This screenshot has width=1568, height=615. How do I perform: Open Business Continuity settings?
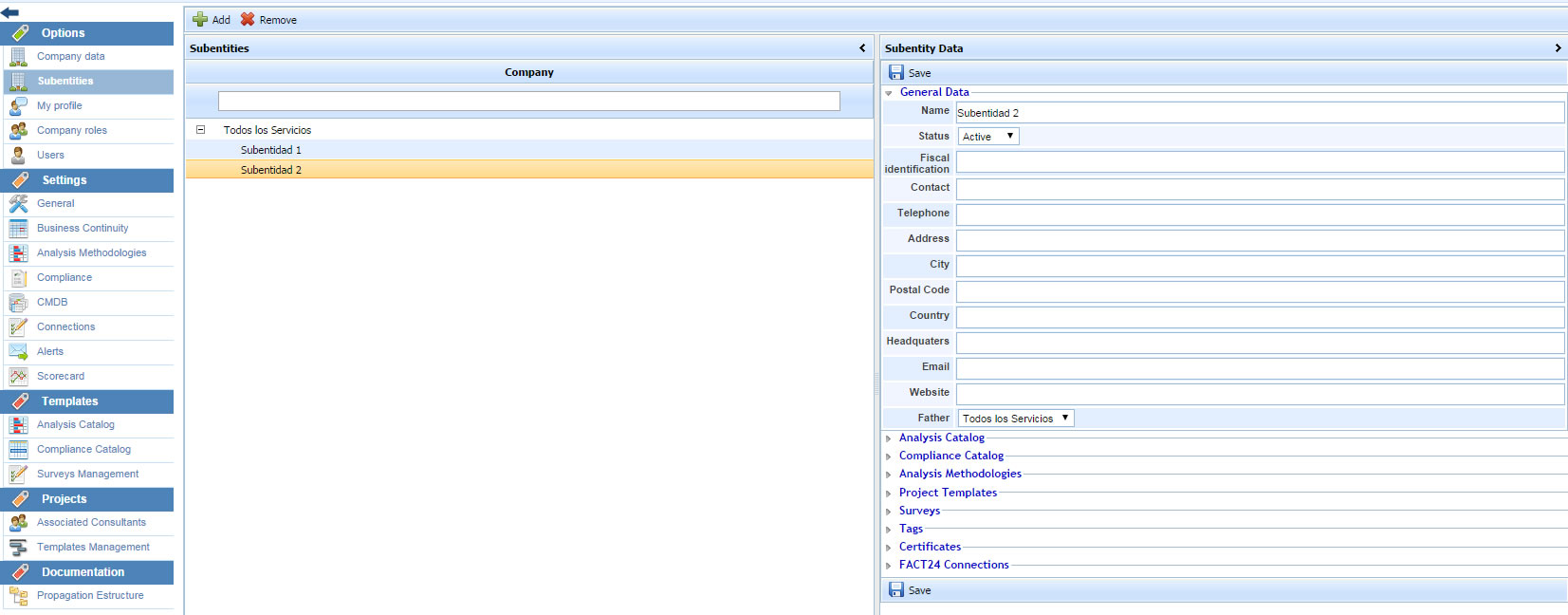(83, 229)
